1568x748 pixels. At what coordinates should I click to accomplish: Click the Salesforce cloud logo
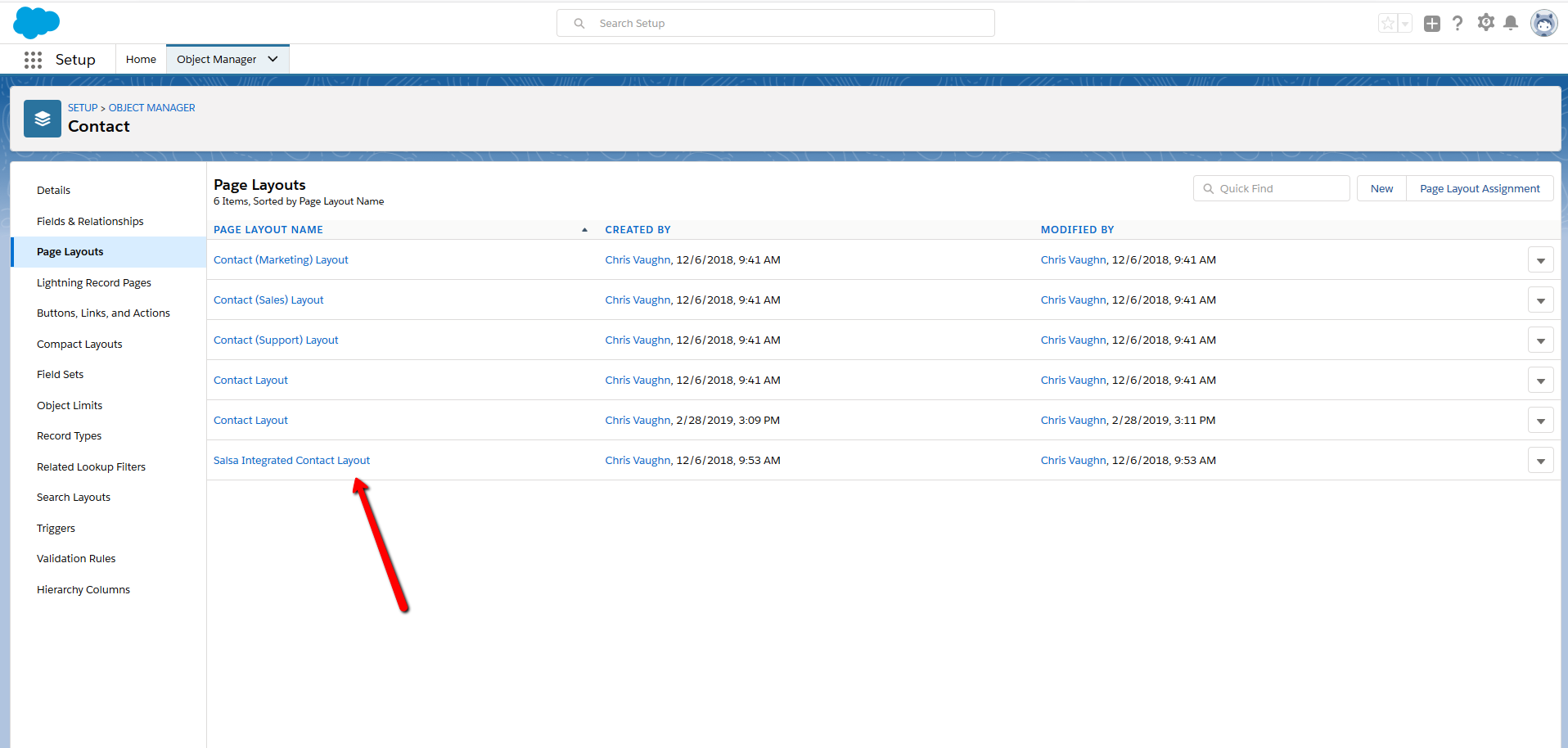36,22
